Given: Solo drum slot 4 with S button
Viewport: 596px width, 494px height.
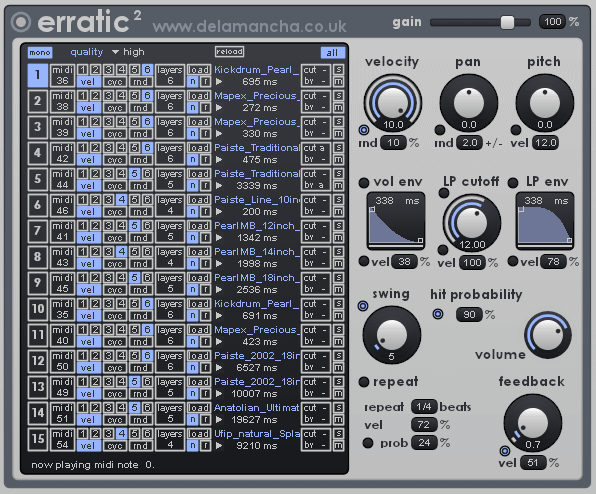Looking at the screenshot, I should 338,147.
